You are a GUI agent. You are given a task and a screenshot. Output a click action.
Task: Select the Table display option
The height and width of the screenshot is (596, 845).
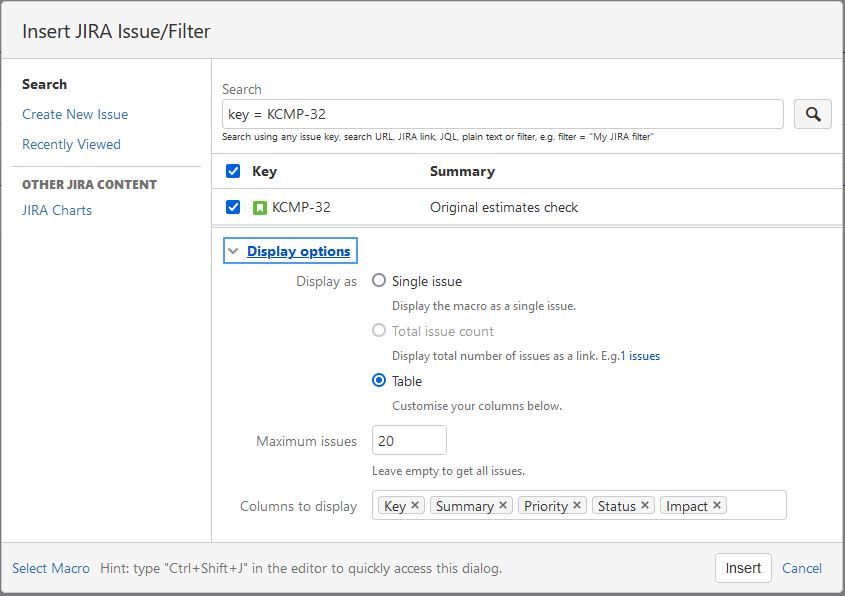point(379,381)
